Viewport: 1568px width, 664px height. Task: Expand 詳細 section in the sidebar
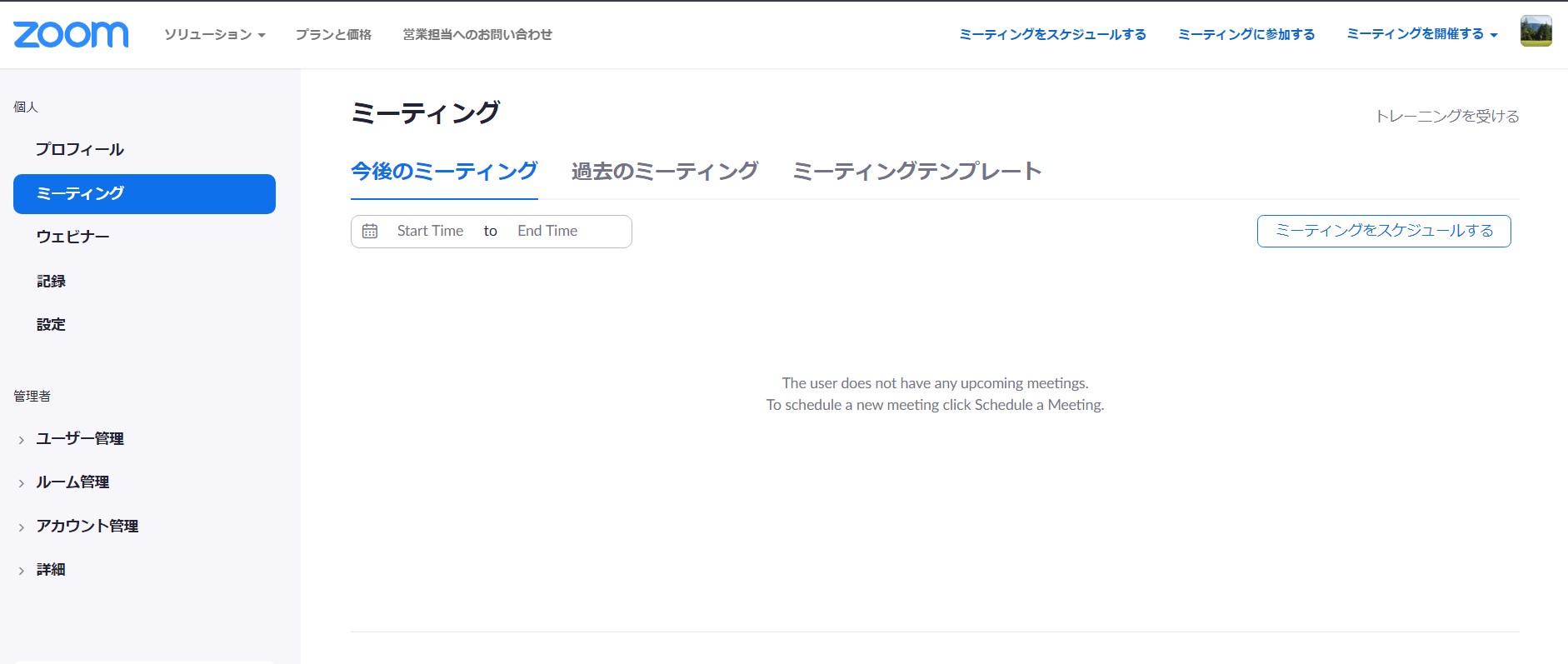[x=50, y=570]
